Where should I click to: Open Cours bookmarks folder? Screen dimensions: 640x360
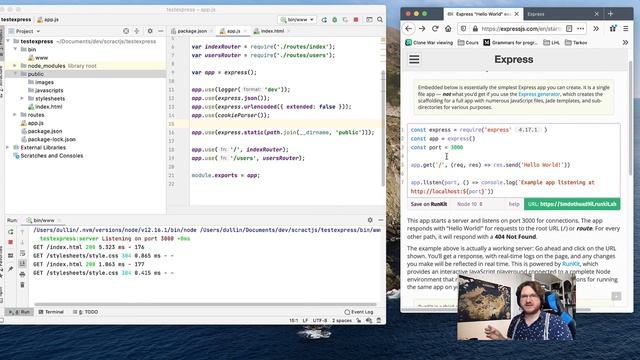point(468,42)
